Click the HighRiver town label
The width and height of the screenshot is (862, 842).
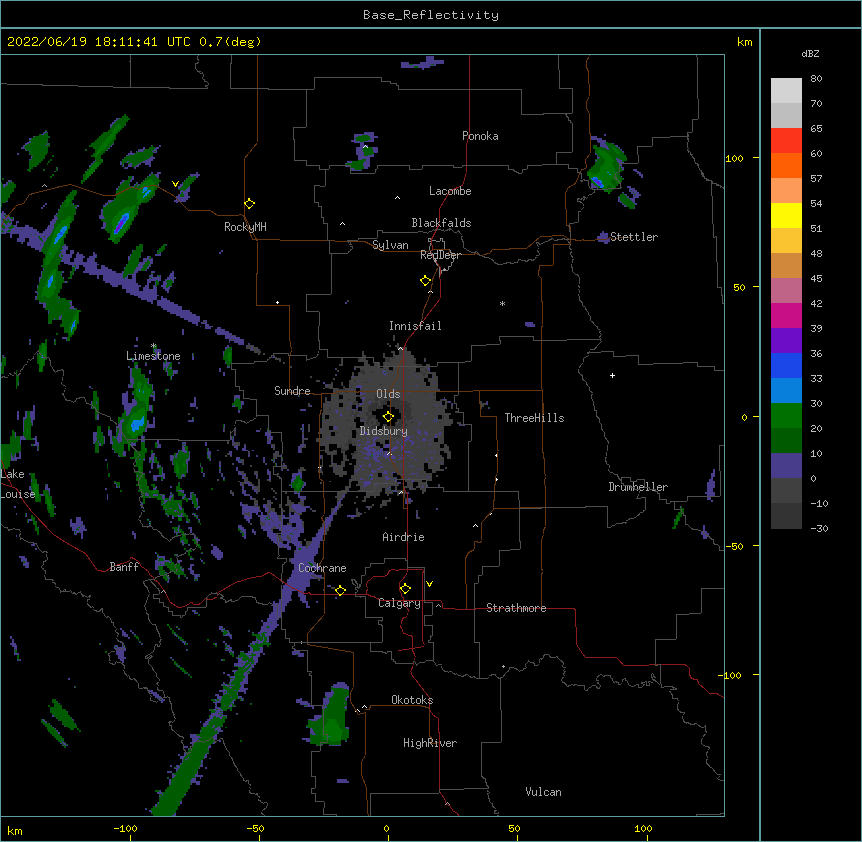(x=430, y=743)
